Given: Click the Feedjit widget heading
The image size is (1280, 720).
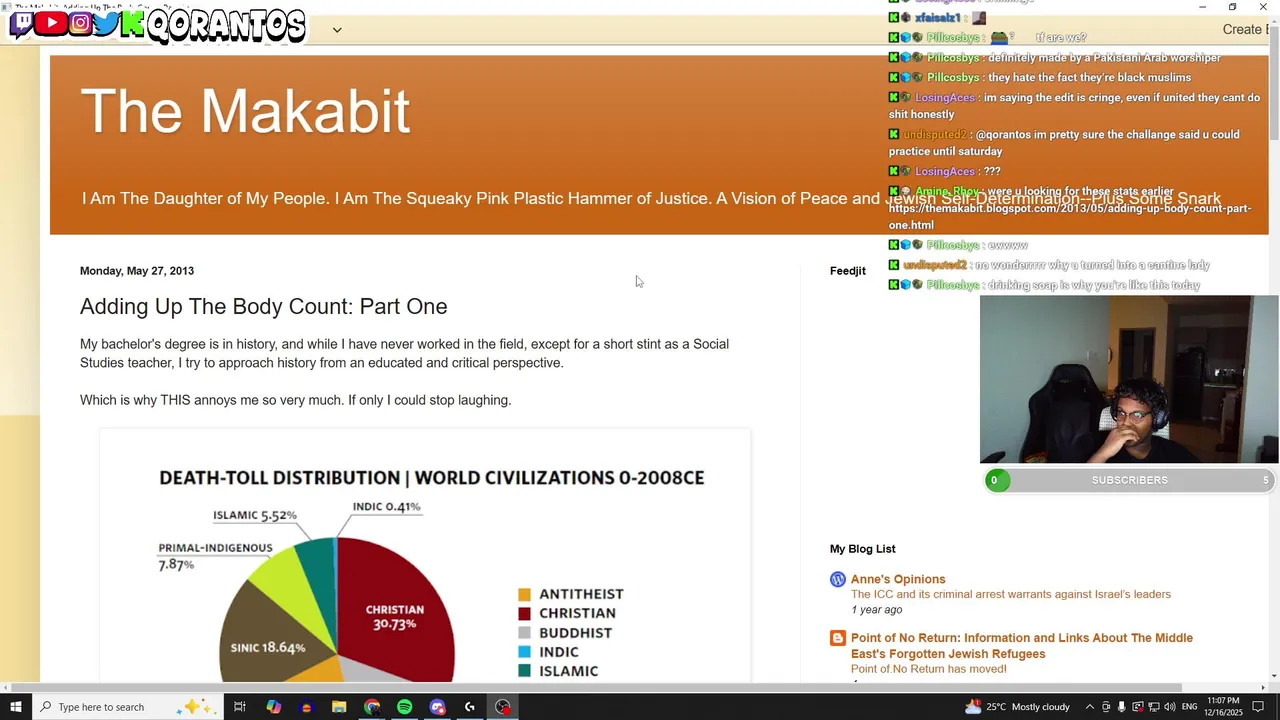Looking at the screenshot, I should tap(847, 271).
